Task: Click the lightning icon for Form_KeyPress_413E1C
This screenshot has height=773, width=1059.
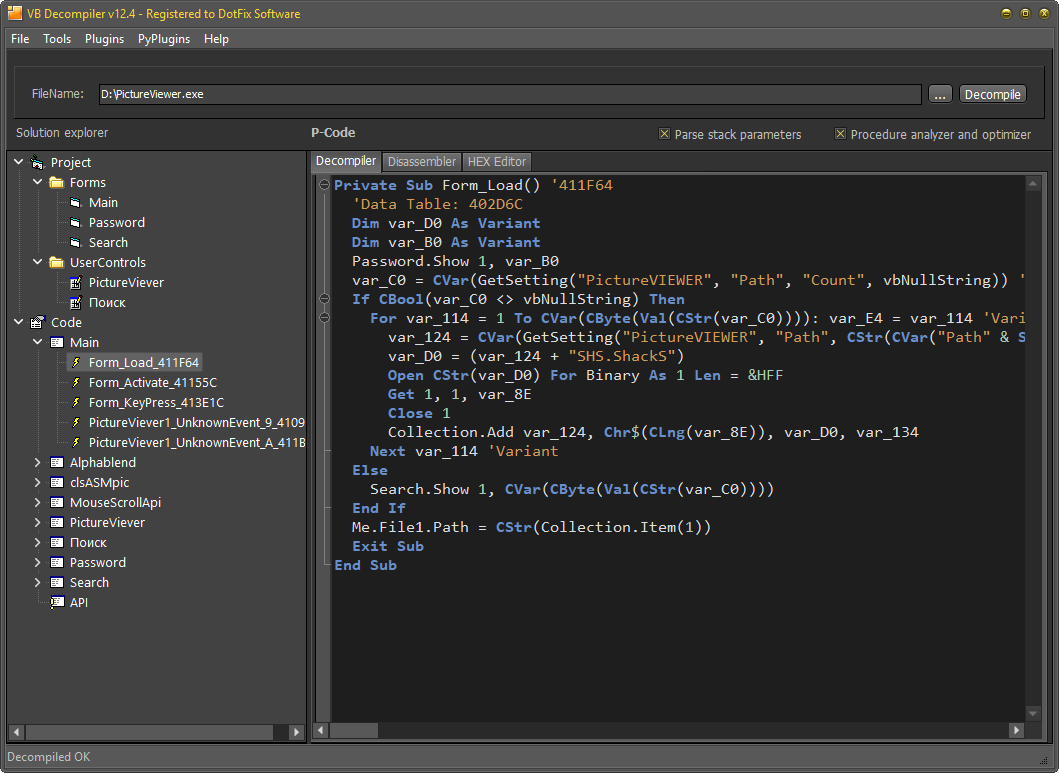Action: pos(76,402)
